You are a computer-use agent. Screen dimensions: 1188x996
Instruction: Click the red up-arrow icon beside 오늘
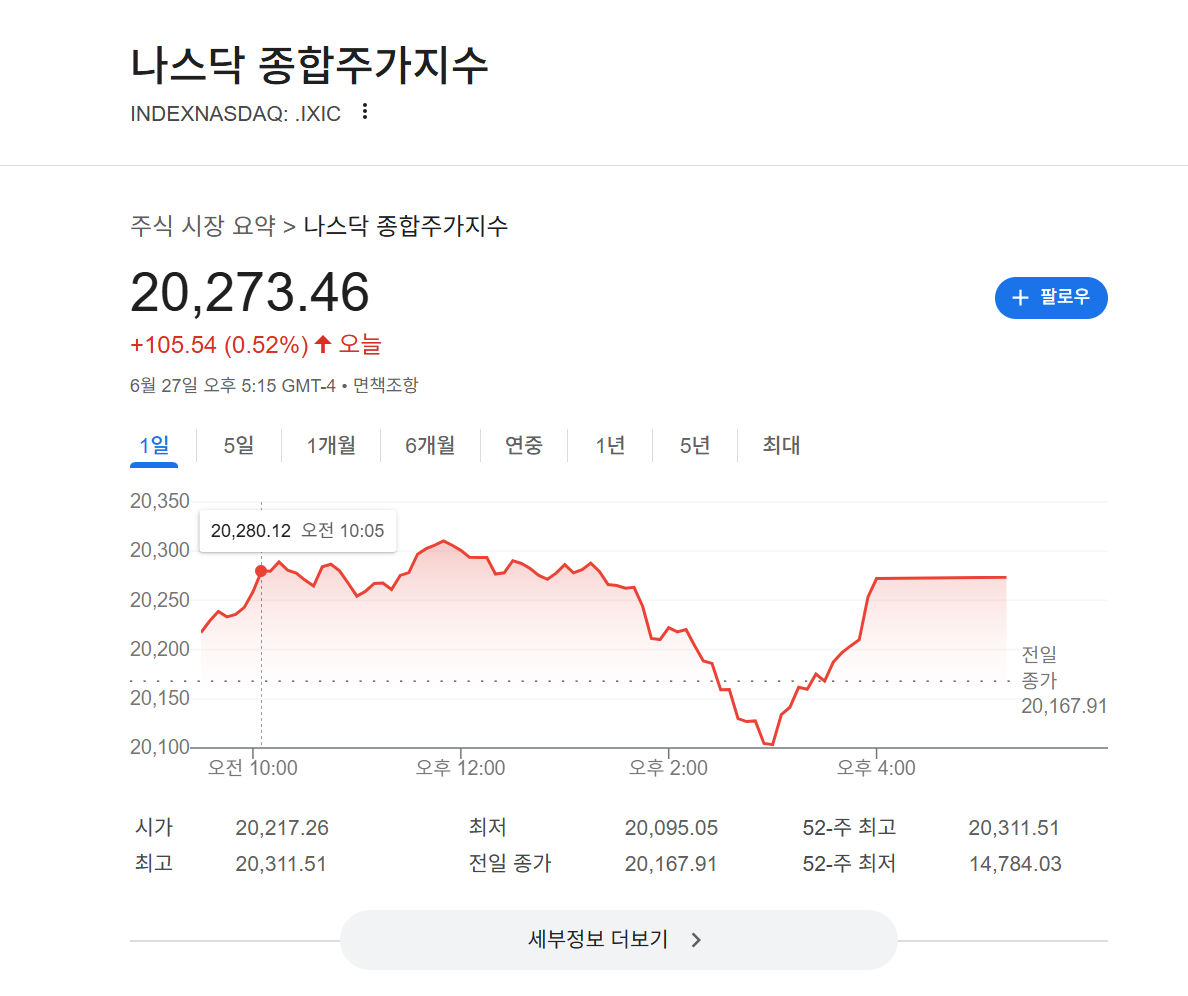point(324,345)
